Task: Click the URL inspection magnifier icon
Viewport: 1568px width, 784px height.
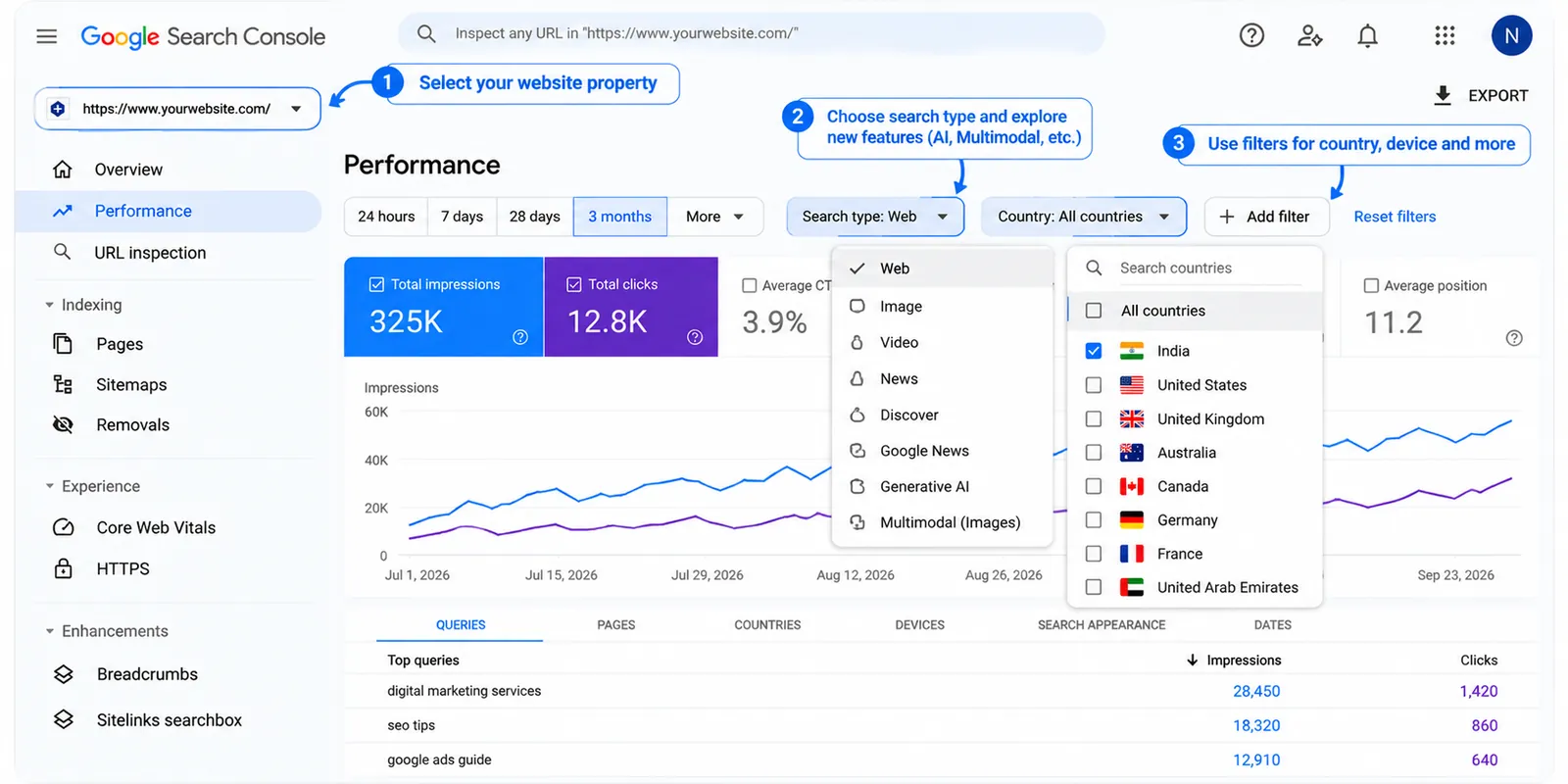Action: 63,252
